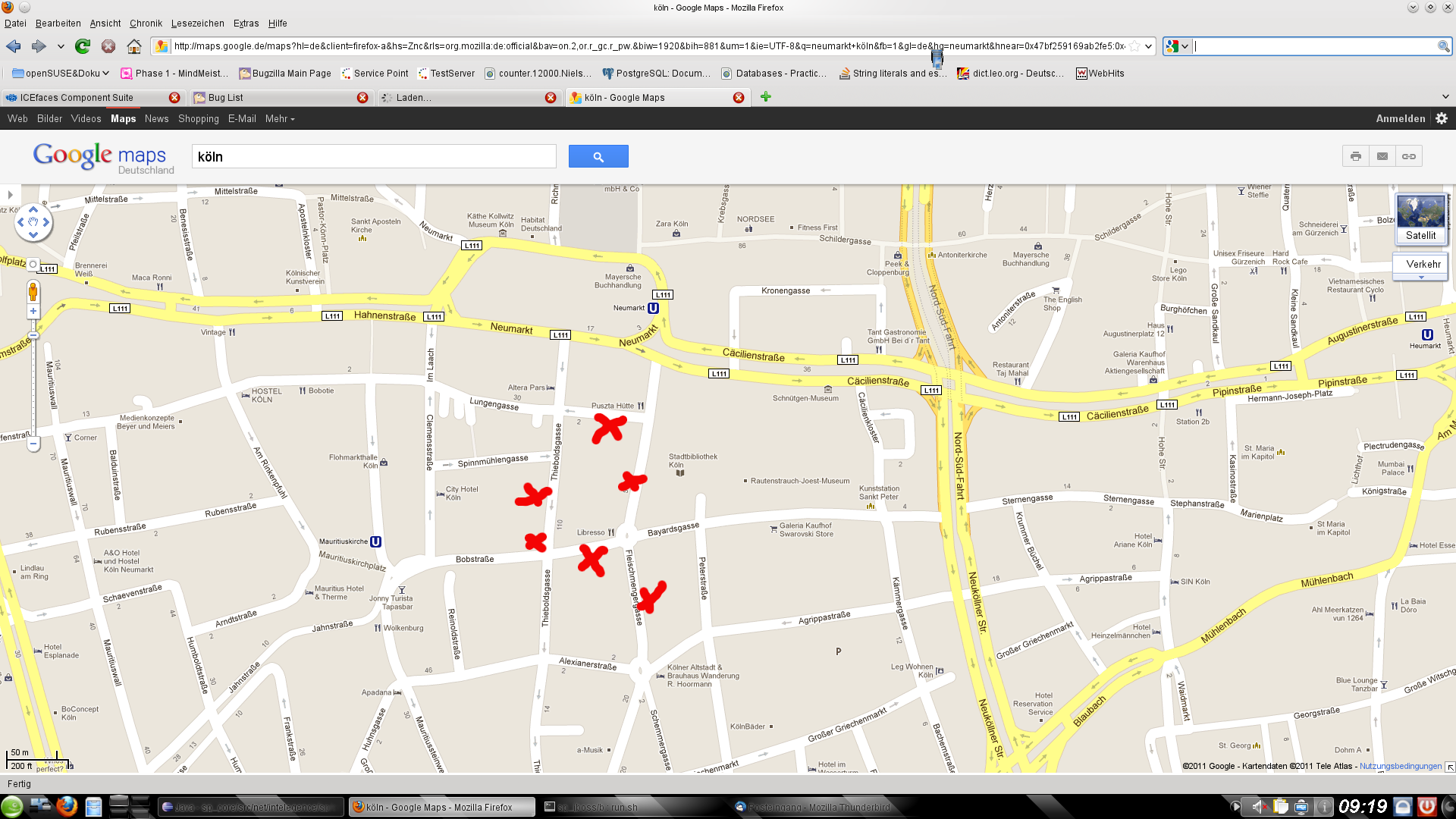Click the Google Maps search field
Screen dimensions: 1456x819
tap(374, 157)
